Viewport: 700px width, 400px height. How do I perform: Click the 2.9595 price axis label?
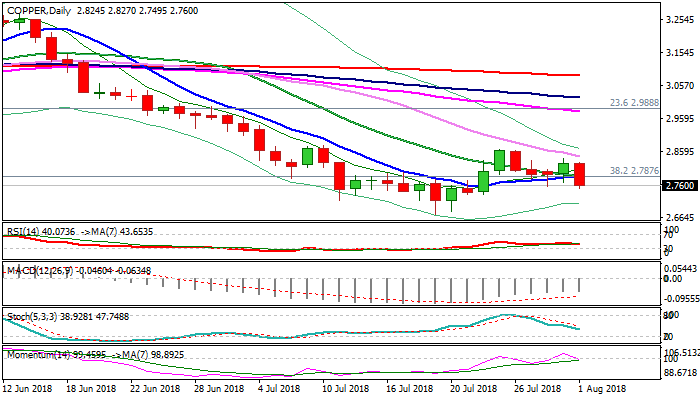680,119
